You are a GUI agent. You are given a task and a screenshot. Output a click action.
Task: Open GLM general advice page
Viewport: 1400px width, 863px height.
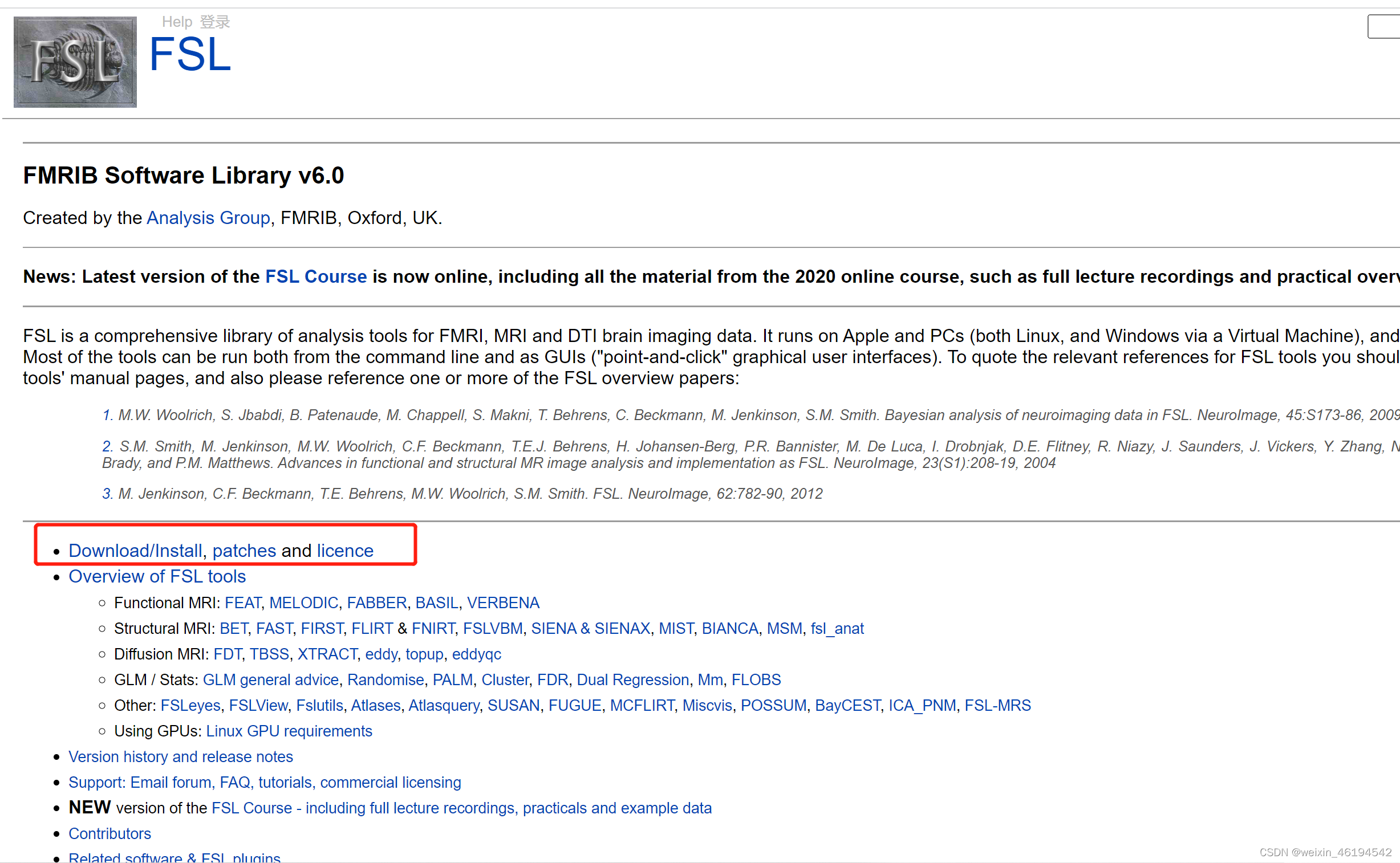(x=270, y=679)
